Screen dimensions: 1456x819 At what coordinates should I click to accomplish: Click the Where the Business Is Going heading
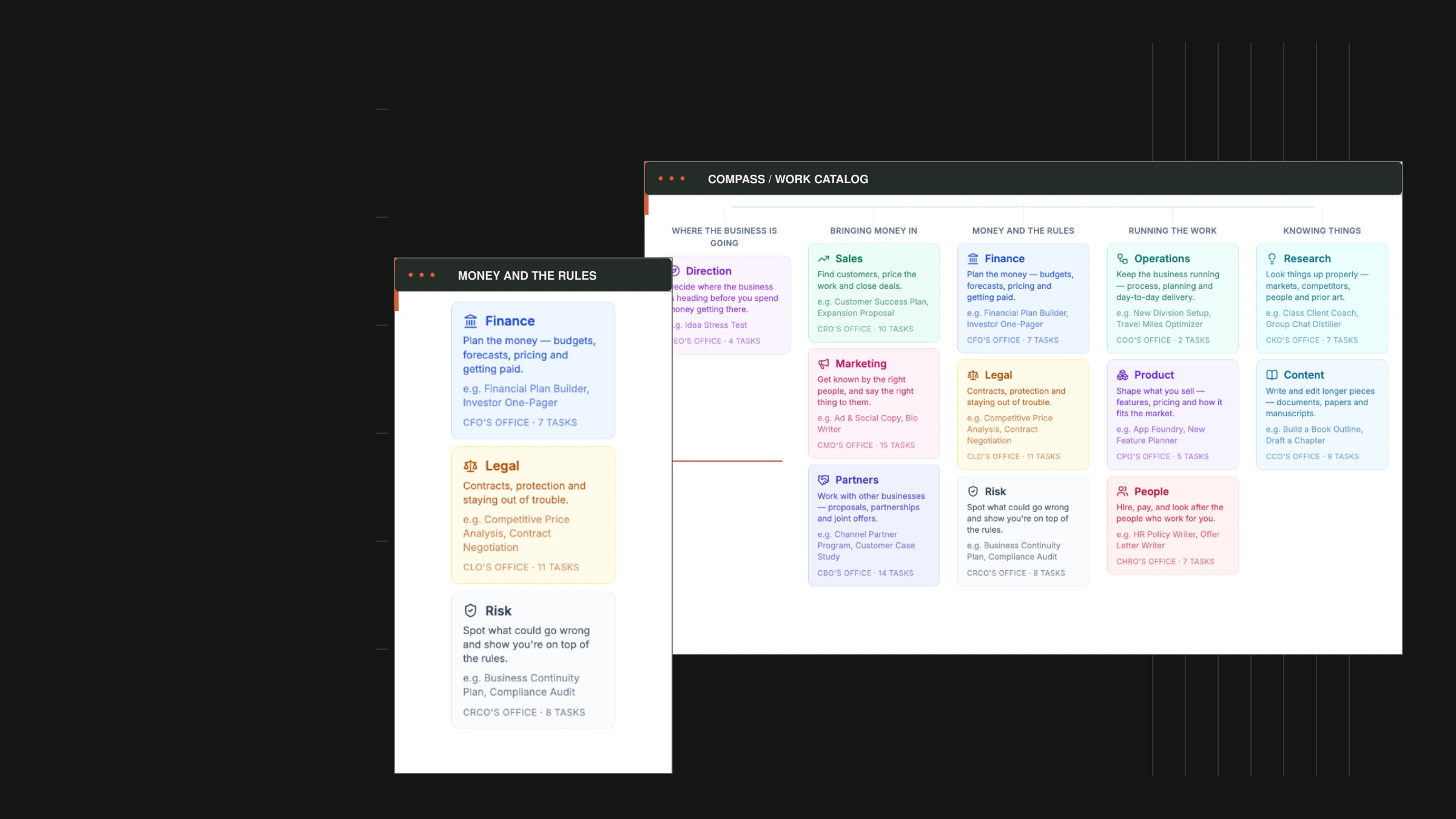click(x=724, y=237)
